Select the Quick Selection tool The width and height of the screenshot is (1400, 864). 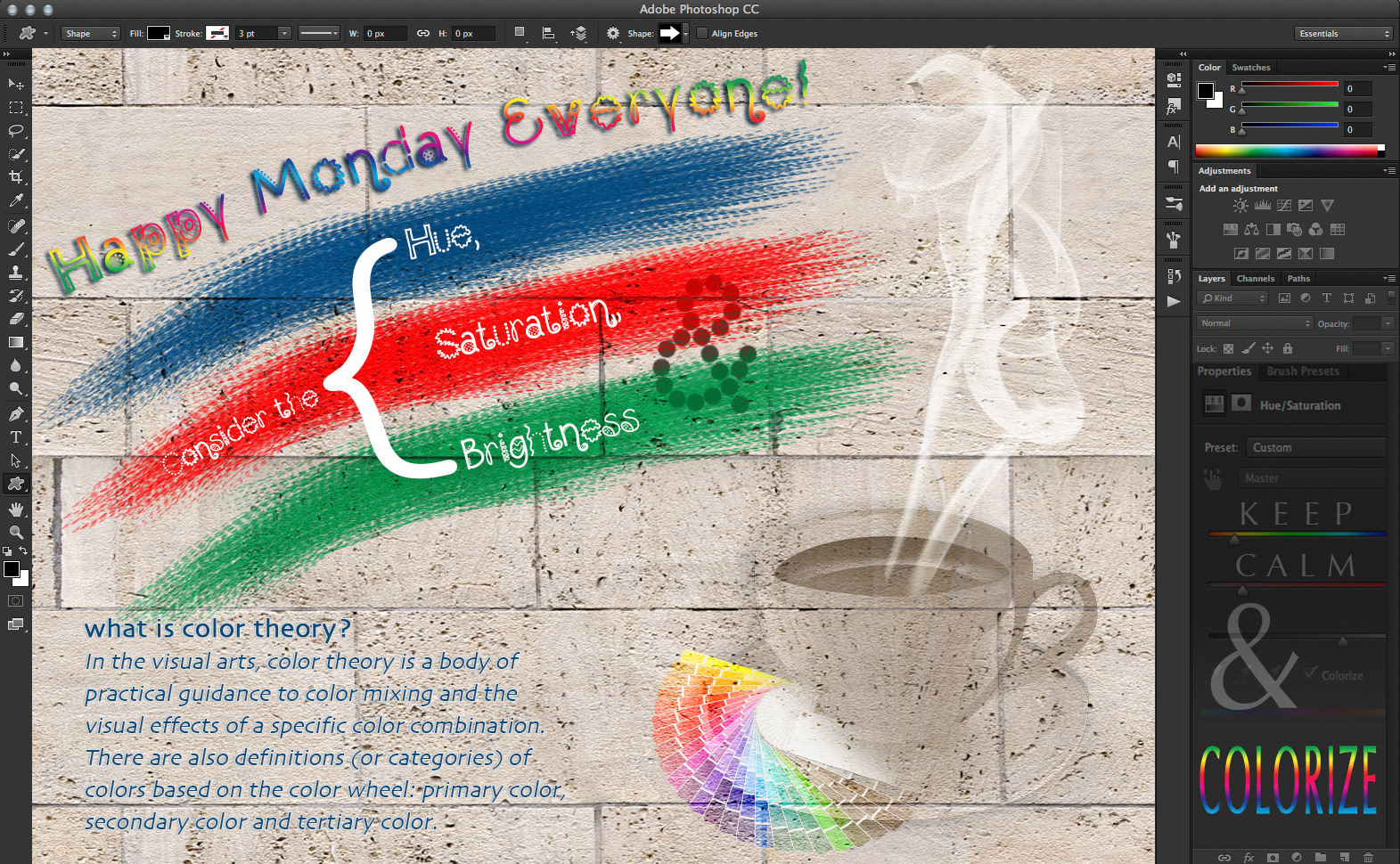pos(16,154)
